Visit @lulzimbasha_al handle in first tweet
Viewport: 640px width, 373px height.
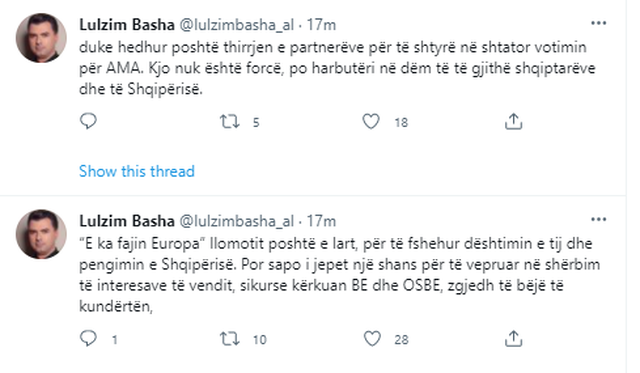[x=236, y=25]
